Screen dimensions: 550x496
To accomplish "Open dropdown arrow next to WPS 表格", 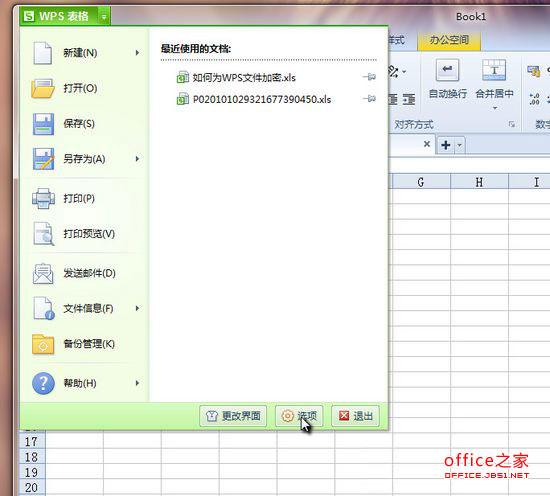I will point(104,16).
